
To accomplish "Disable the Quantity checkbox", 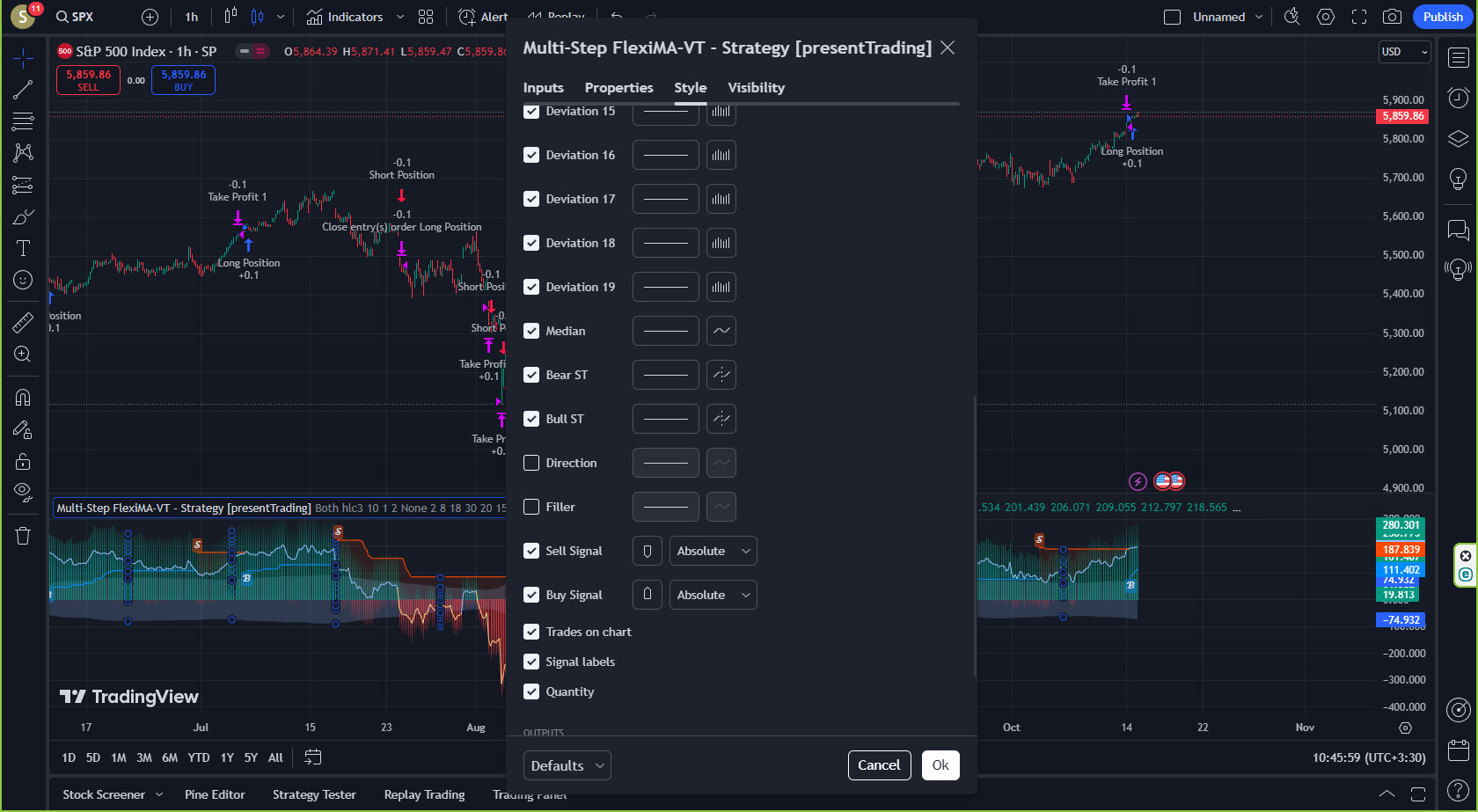I will (531, 691).
